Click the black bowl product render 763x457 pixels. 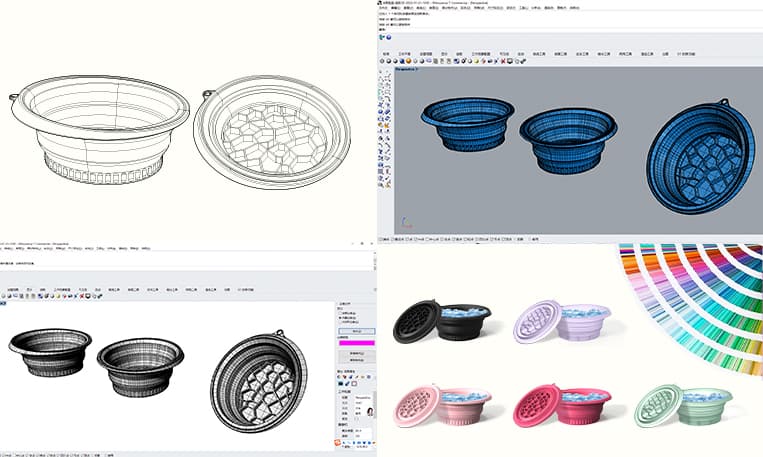(x=442, y=321)
